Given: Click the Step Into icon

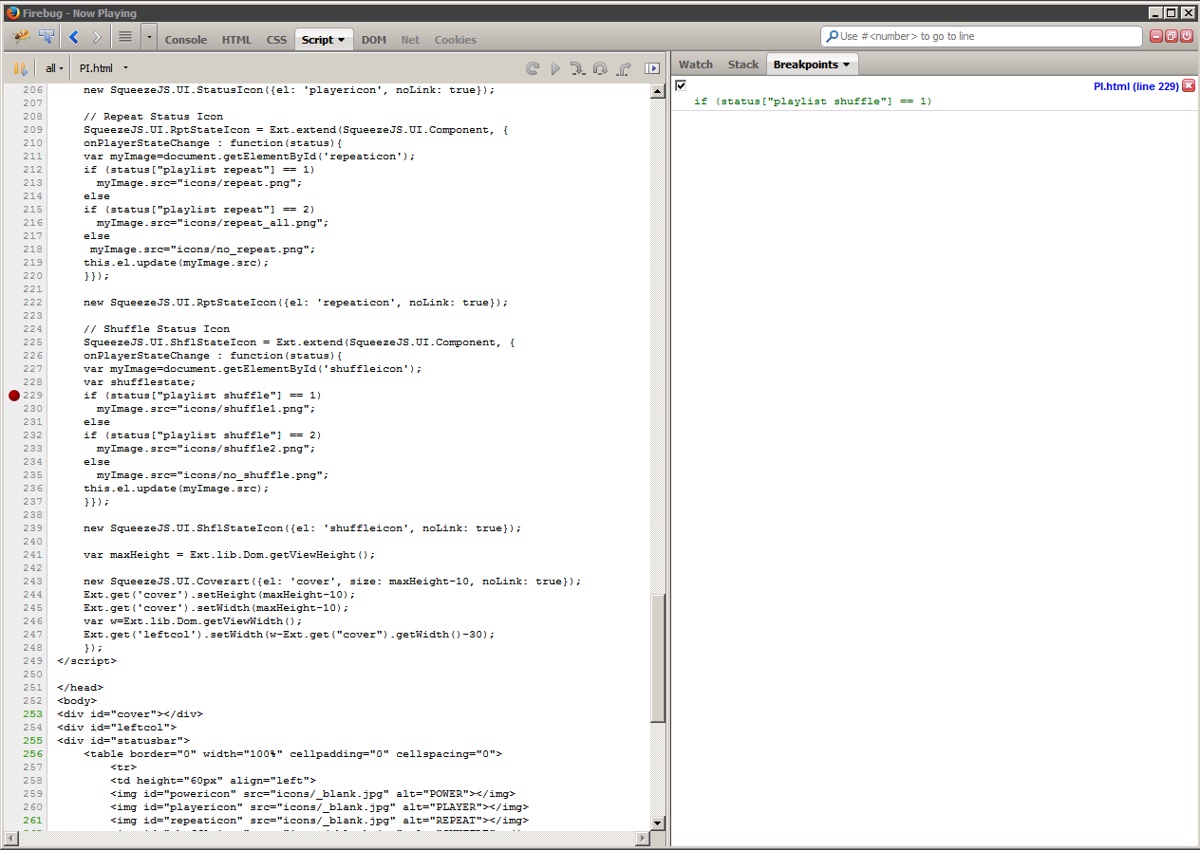Looking at the screenshot, I should (x=577, y=68).
